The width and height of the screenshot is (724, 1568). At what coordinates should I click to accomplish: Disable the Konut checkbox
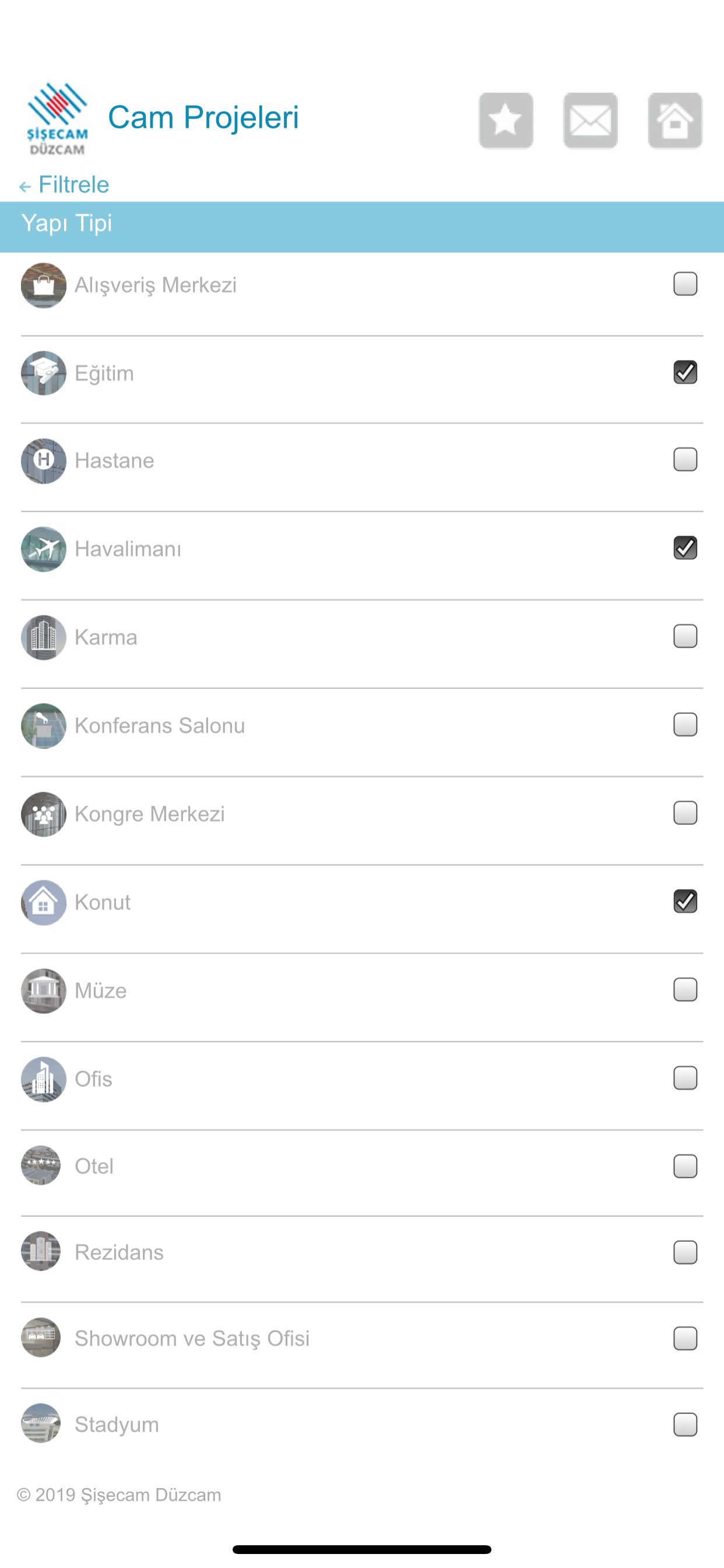click(685, 901)
